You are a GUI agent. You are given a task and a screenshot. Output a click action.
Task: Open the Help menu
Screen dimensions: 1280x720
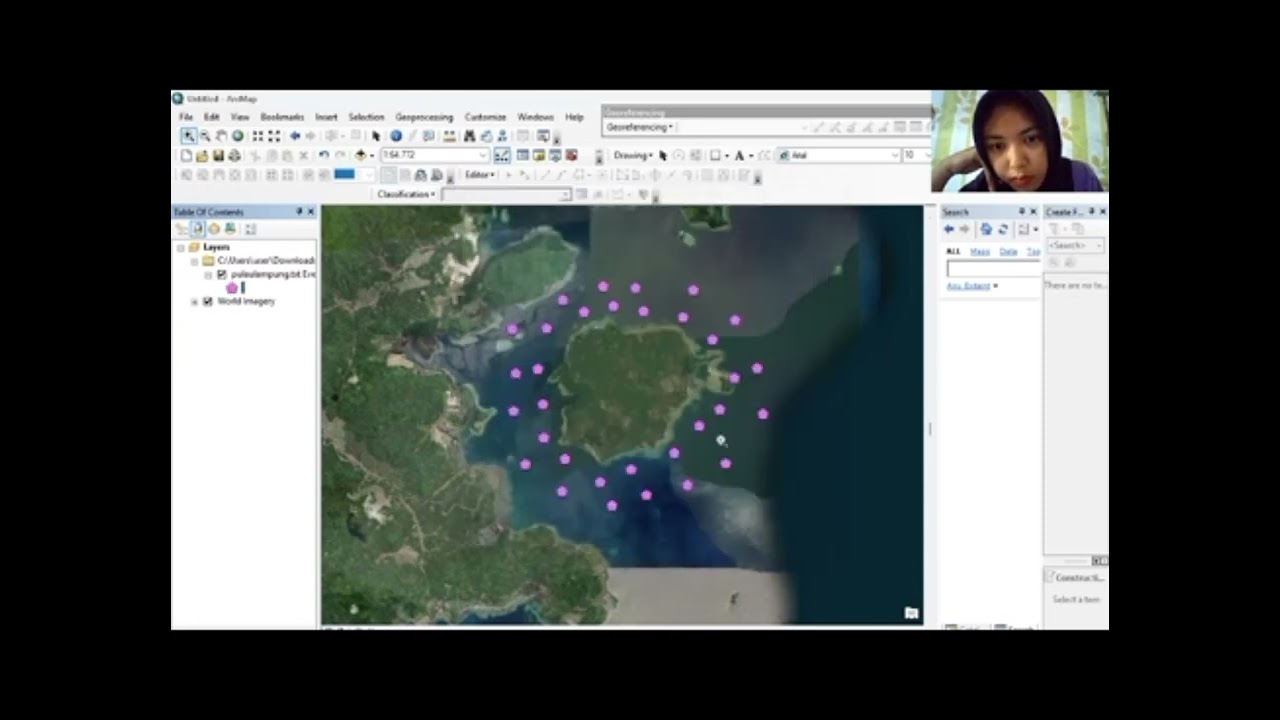tap(574, 117)
